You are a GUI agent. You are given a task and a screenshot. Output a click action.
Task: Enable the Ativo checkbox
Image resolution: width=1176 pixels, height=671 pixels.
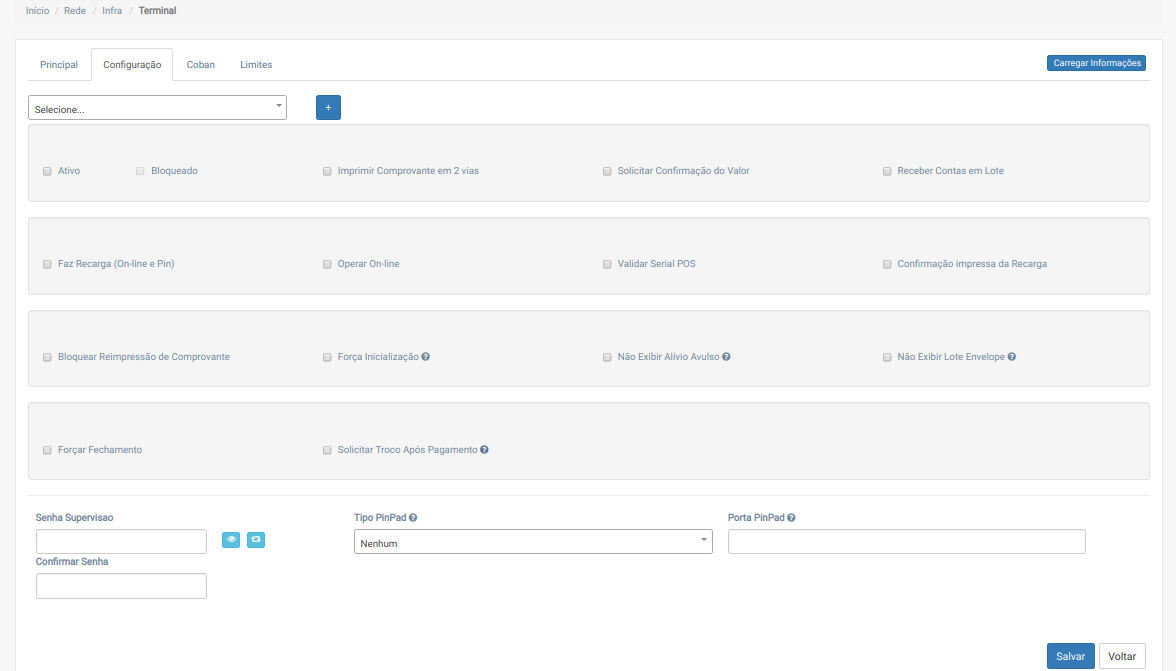click(47, 171)
